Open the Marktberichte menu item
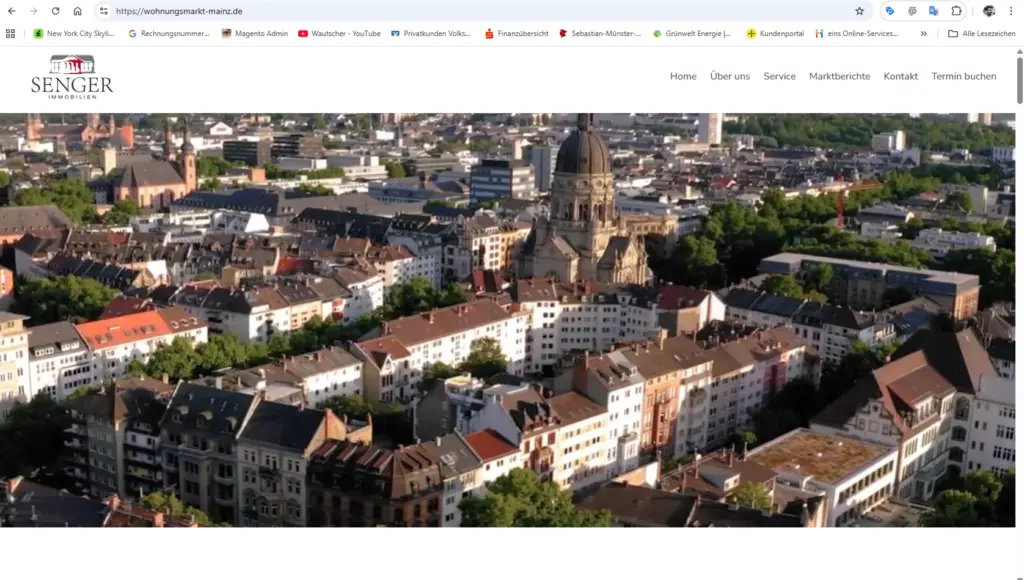Viewport: 1024px width, 580px height. click(839, 76)
